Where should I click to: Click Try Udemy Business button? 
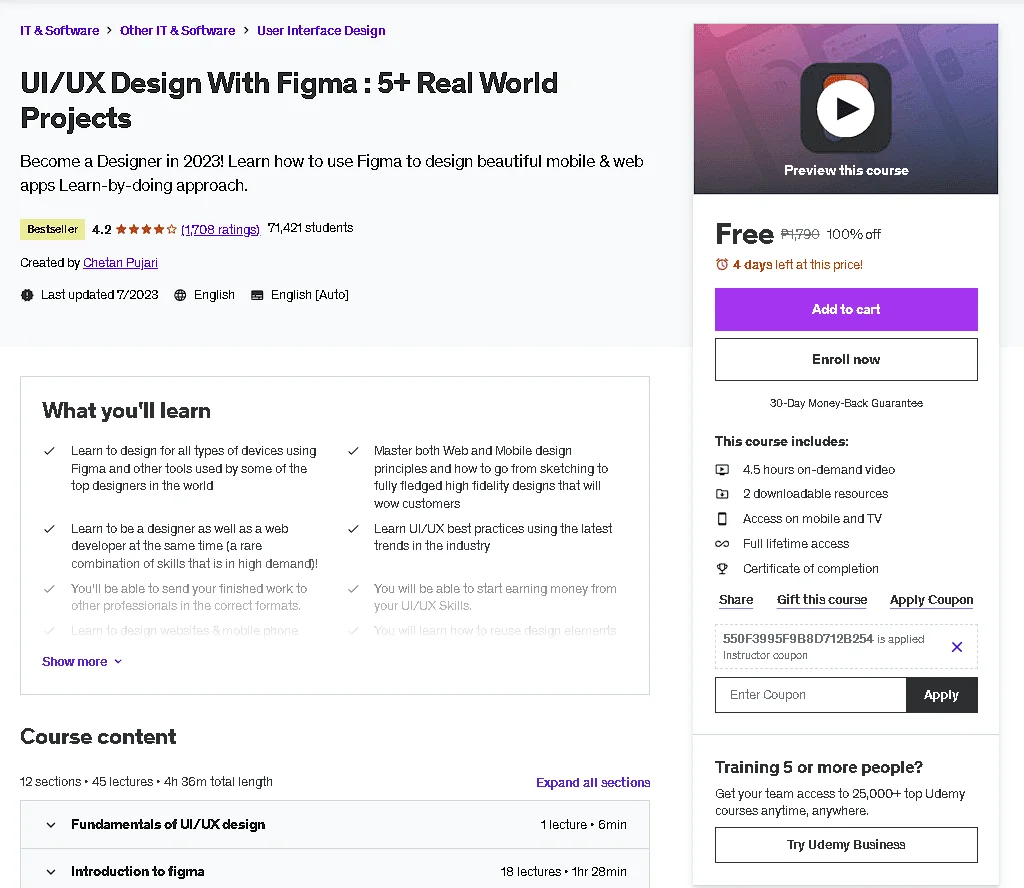pos(846,845)
